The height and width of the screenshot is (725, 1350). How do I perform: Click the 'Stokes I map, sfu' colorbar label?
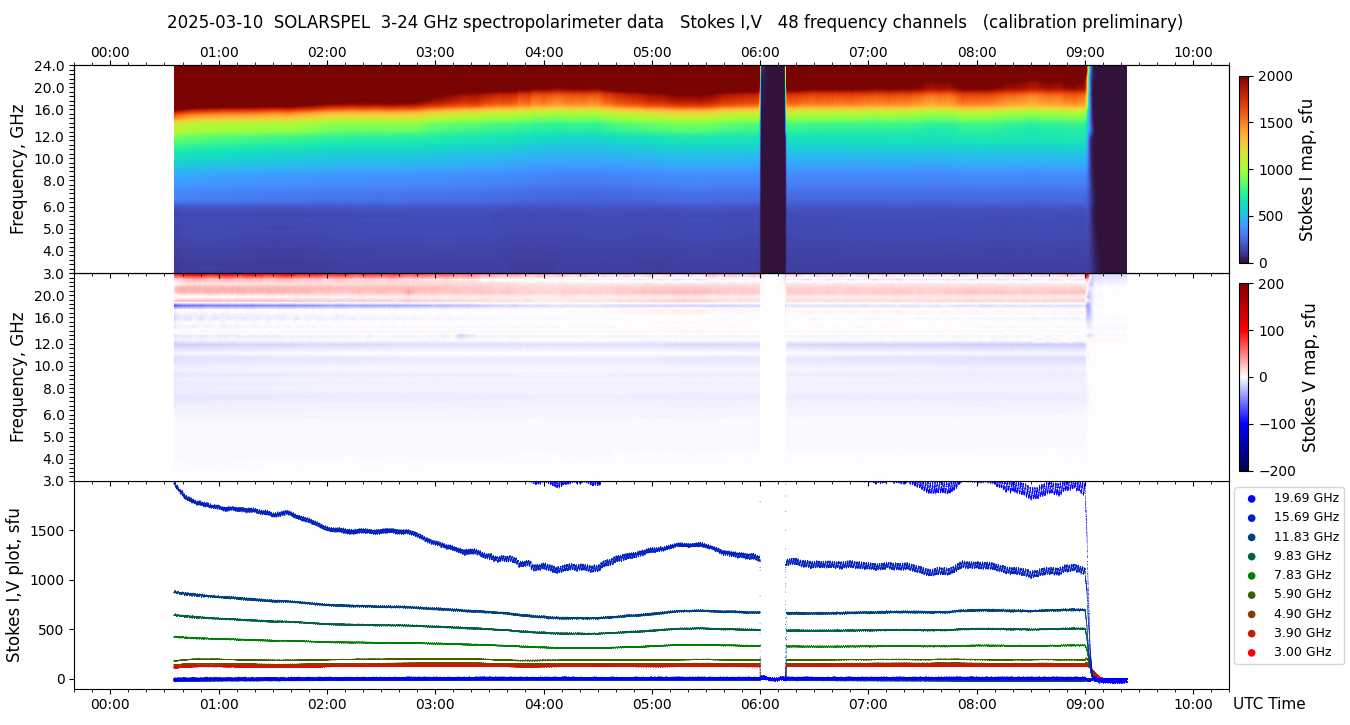click(1306, 170)
